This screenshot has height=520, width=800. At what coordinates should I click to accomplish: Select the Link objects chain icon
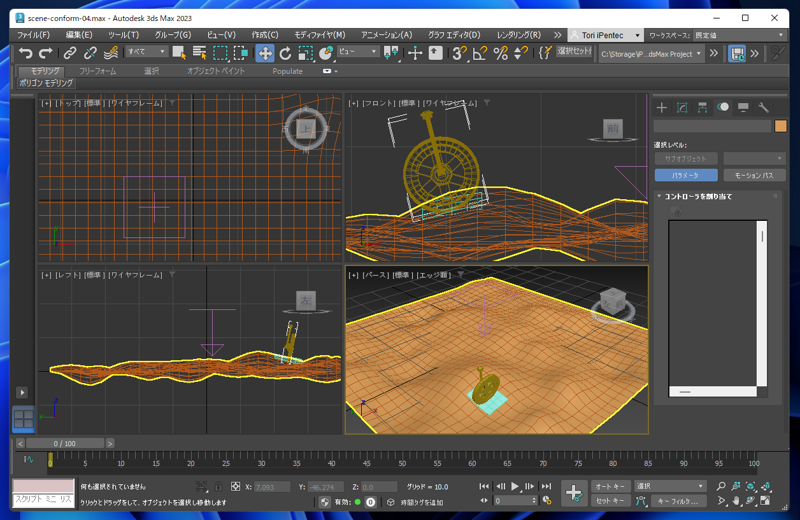(69, 53)
